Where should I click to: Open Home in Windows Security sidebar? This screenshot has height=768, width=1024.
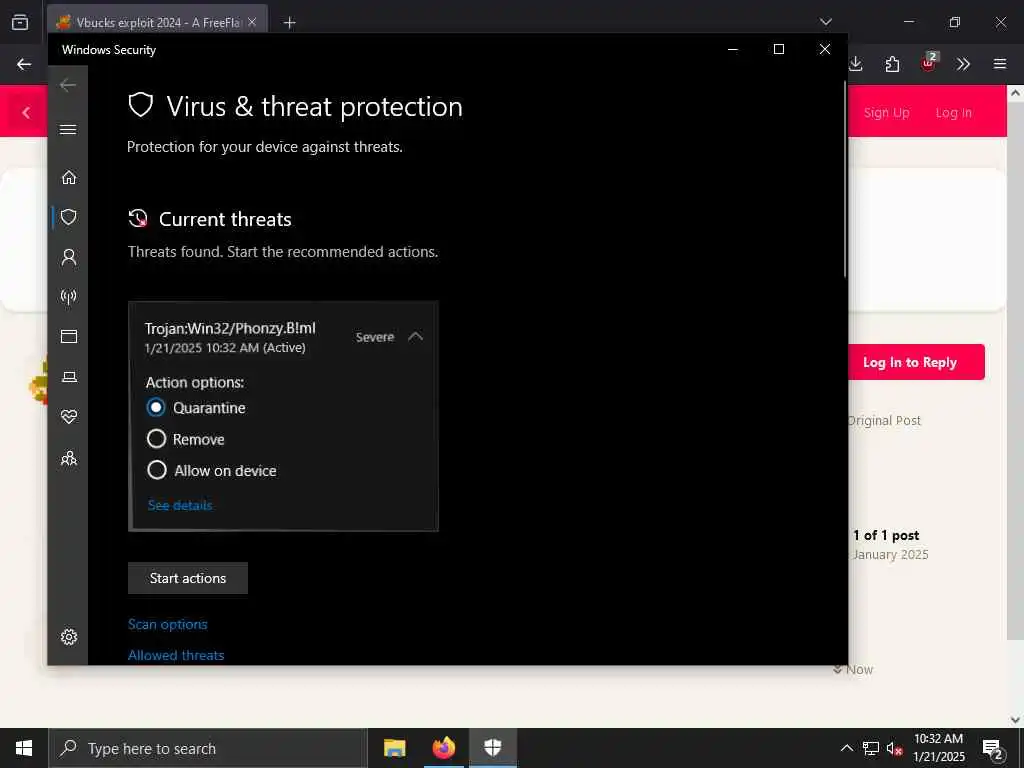click(69, 178)
